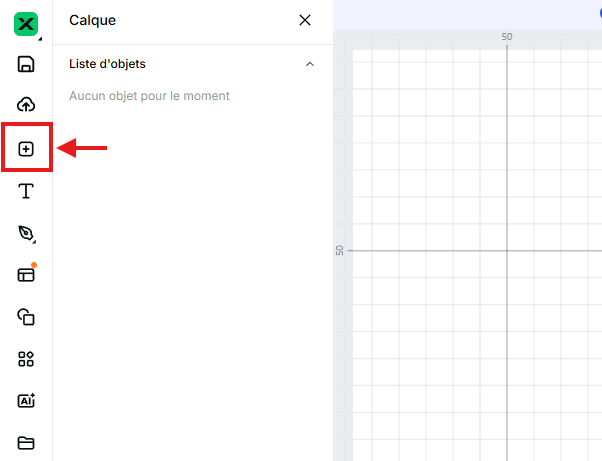The image size is (602, 461).
Task: Close the Calque panel
Action: [x=305, y=20]
